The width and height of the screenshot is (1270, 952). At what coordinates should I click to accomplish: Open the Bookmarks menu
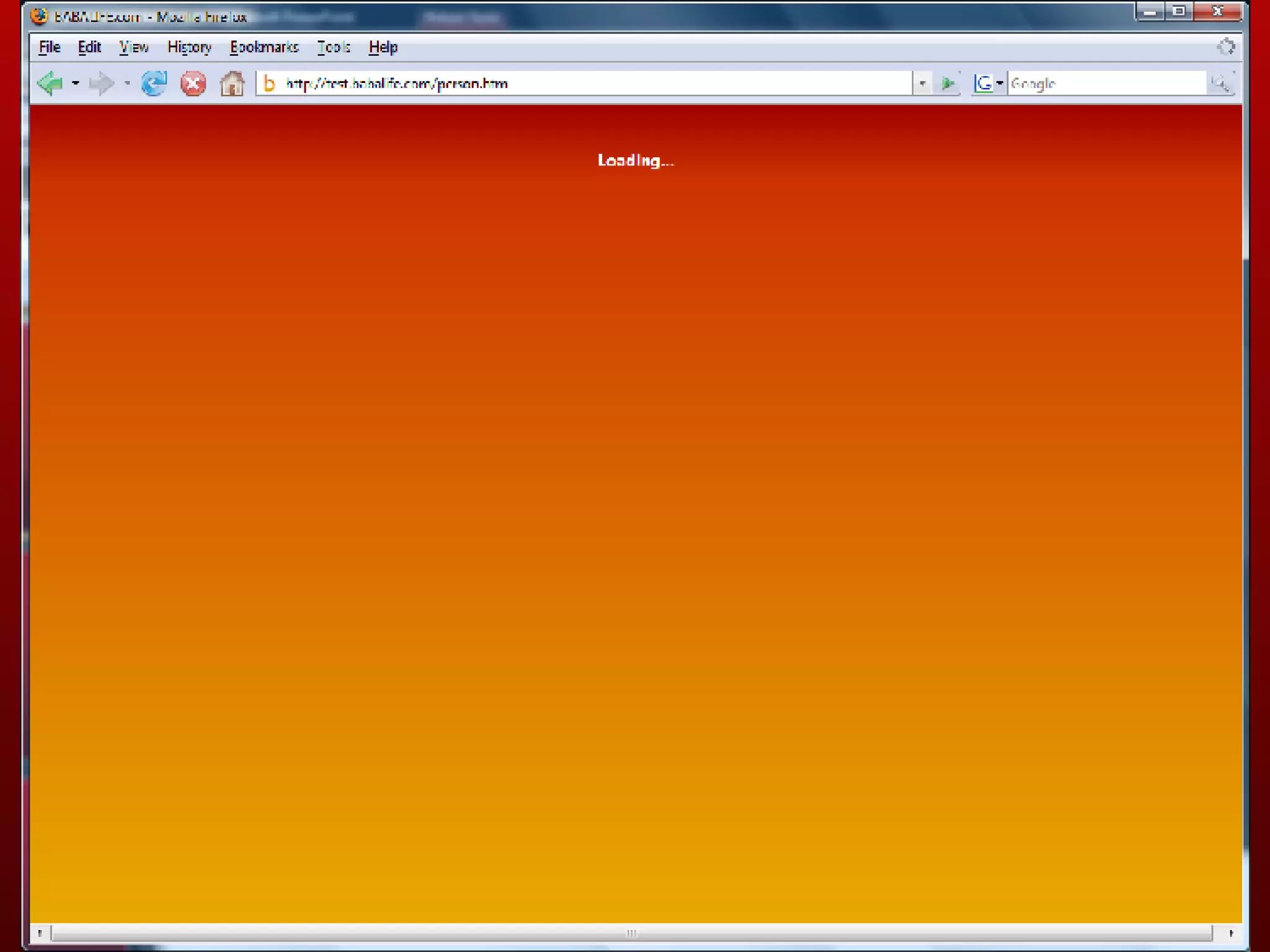pos(264,47)
